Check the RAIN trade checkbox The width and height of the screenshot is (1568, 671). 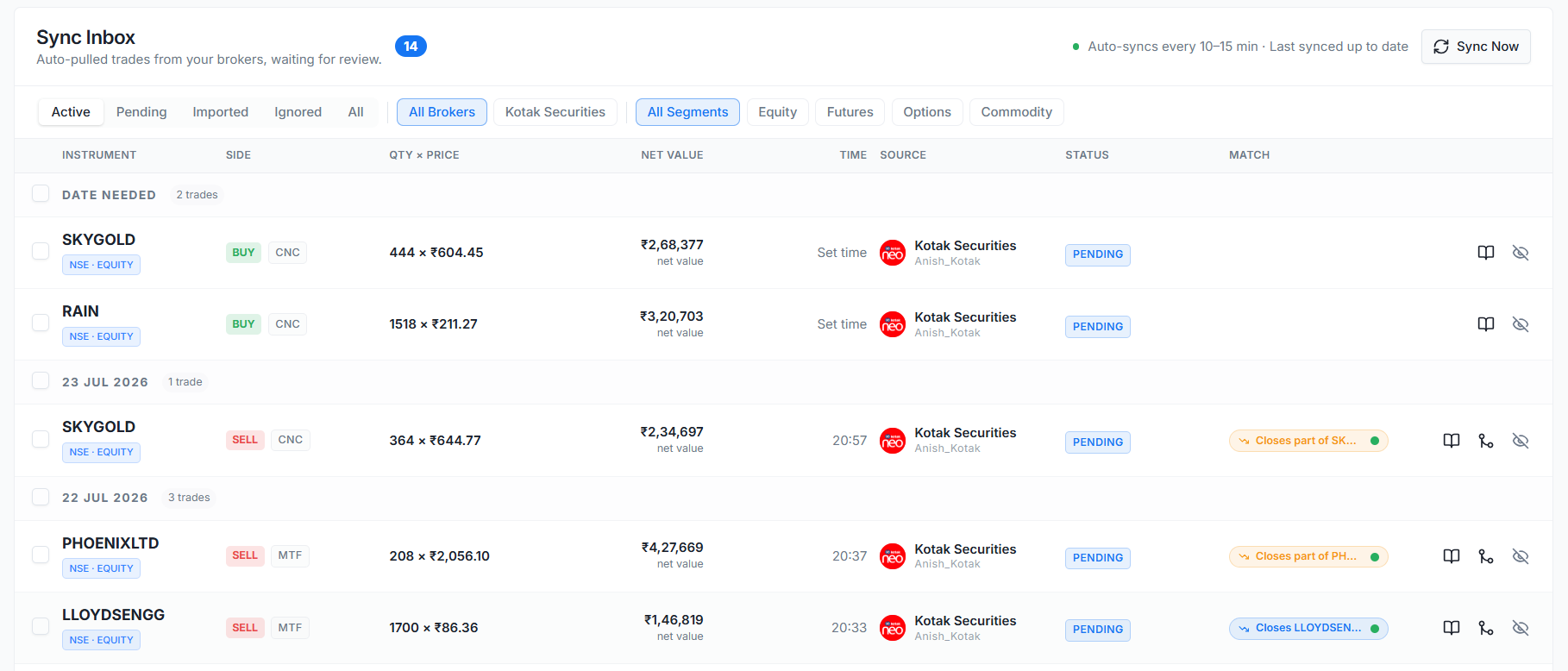pyautogui.click(x=41, y=323)
